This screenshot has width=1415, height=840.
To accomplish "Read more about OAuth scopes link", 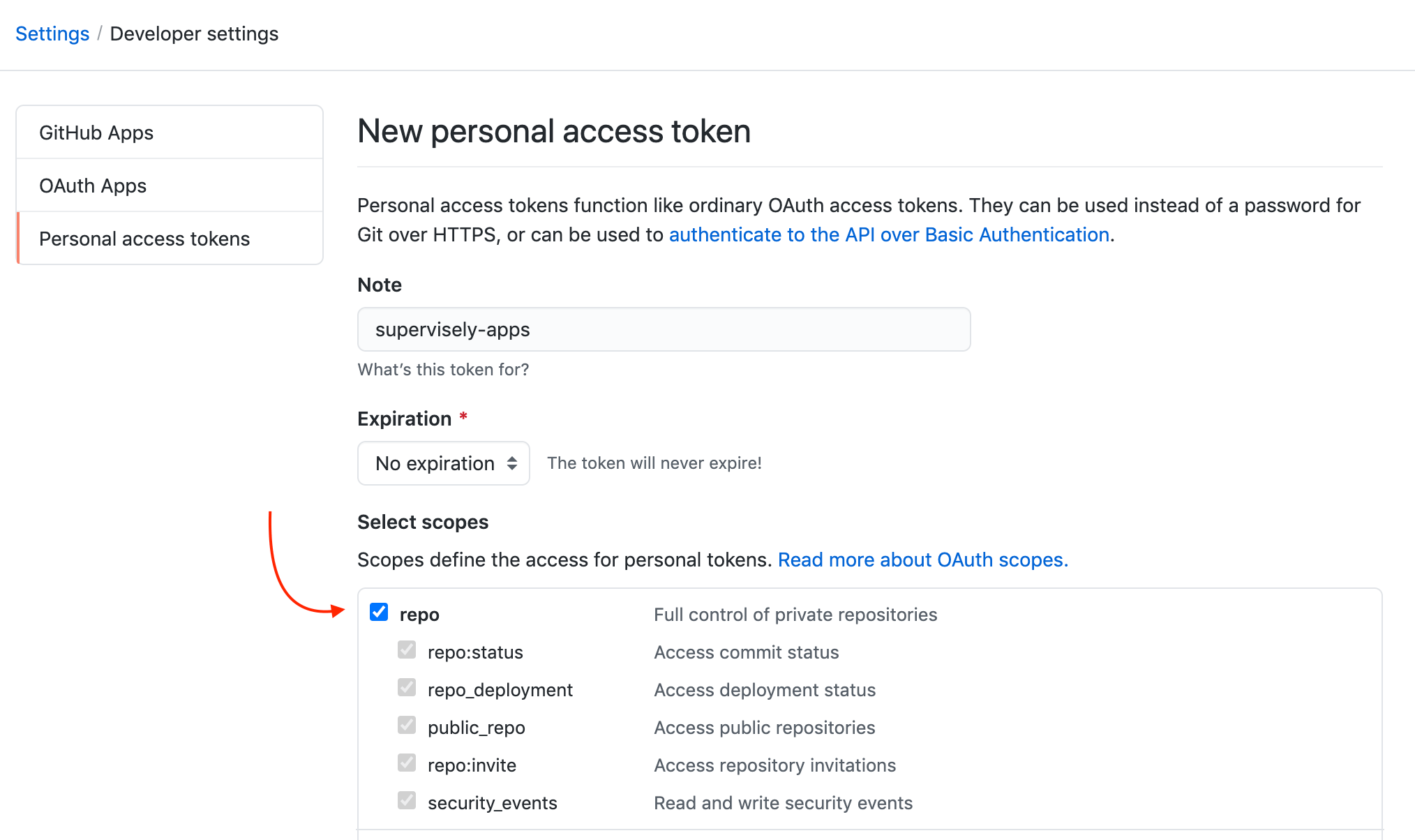I will coord(922,560).
